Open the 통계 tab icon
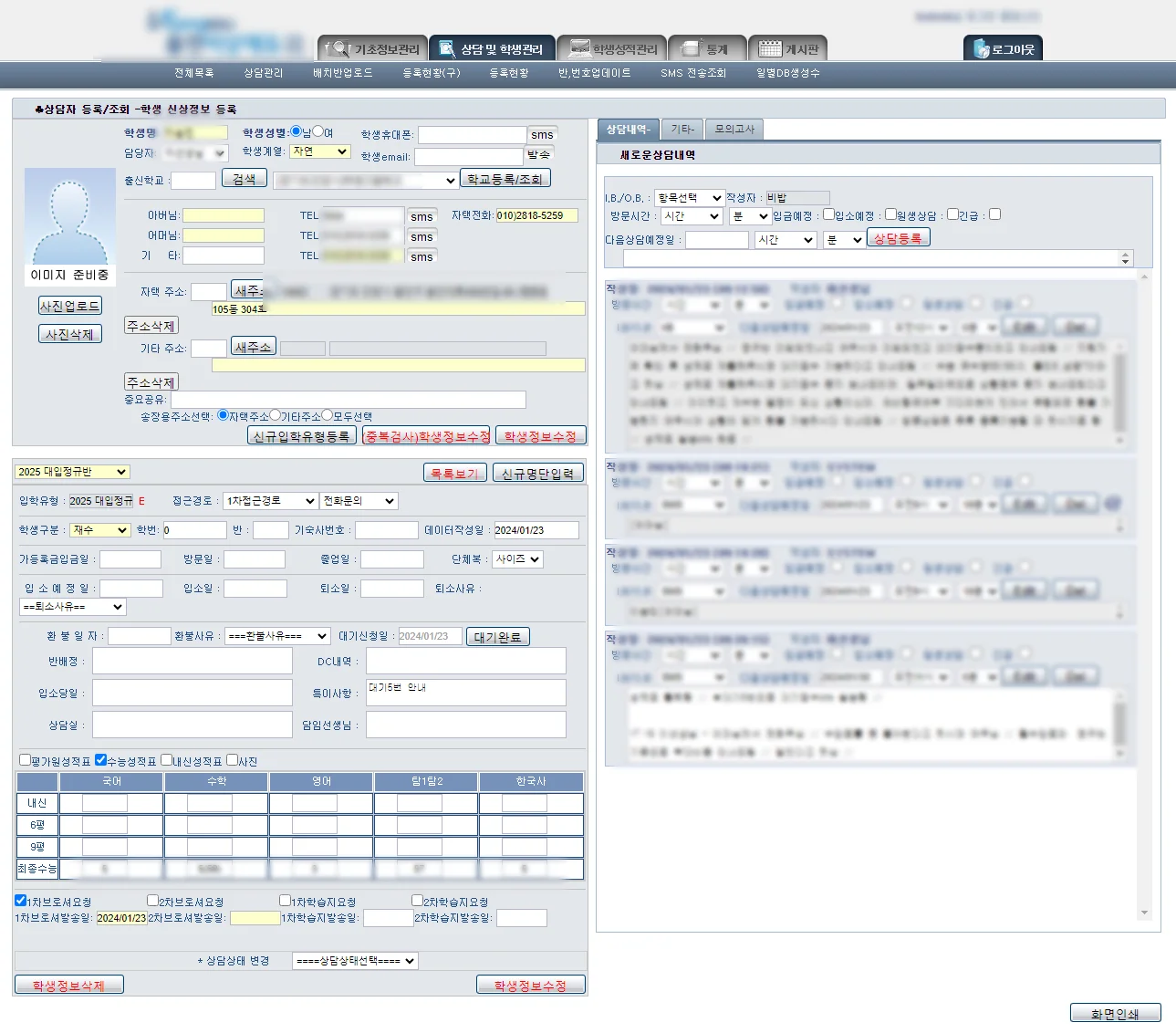The image size is (1176, 1033). [707, 48]
